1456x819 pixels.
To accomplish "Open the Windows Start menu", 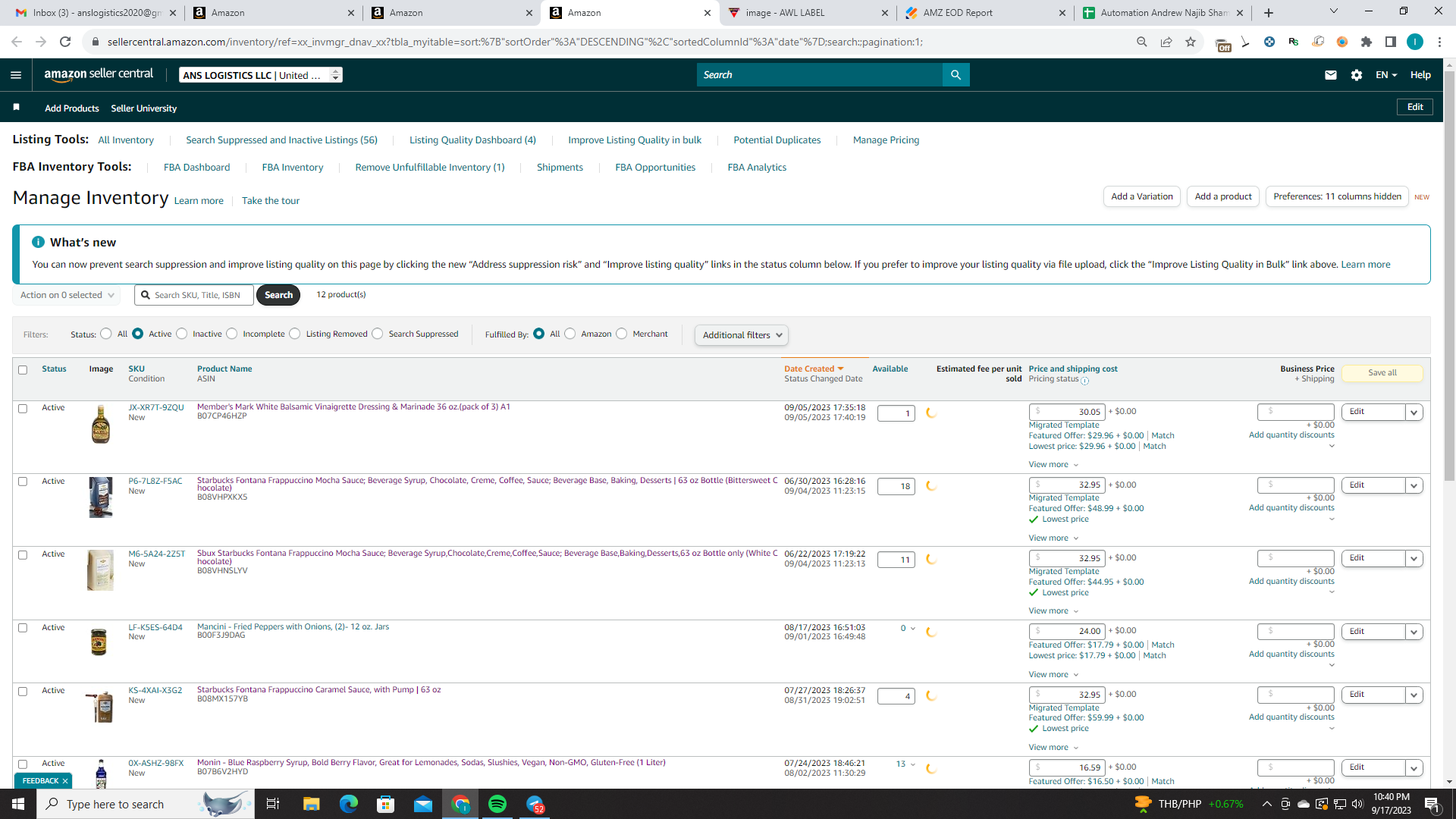I will pos(18,804).
